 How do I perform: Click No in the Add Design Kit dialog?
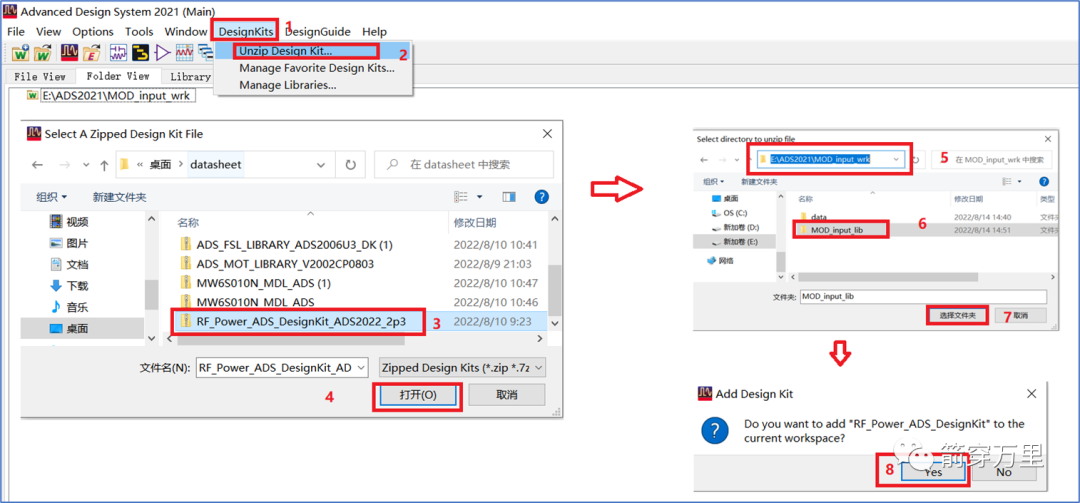click(1004, 473)
